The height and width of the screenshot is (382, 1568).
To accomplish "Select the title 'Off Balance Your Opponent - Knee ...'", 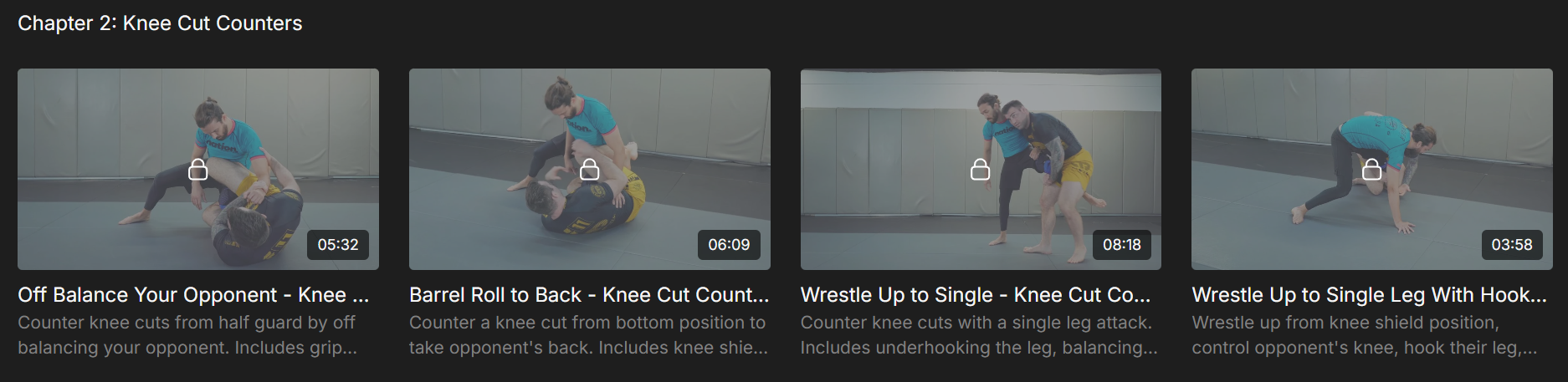I will [193, 295].
